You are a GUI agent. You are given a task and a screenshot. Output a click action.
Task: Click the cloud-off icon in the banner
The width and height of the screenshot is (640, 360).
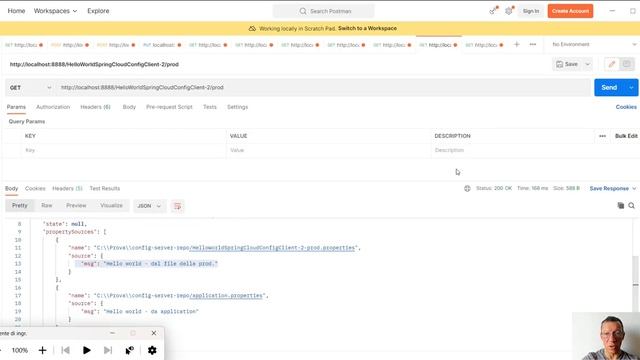[252, 29]
